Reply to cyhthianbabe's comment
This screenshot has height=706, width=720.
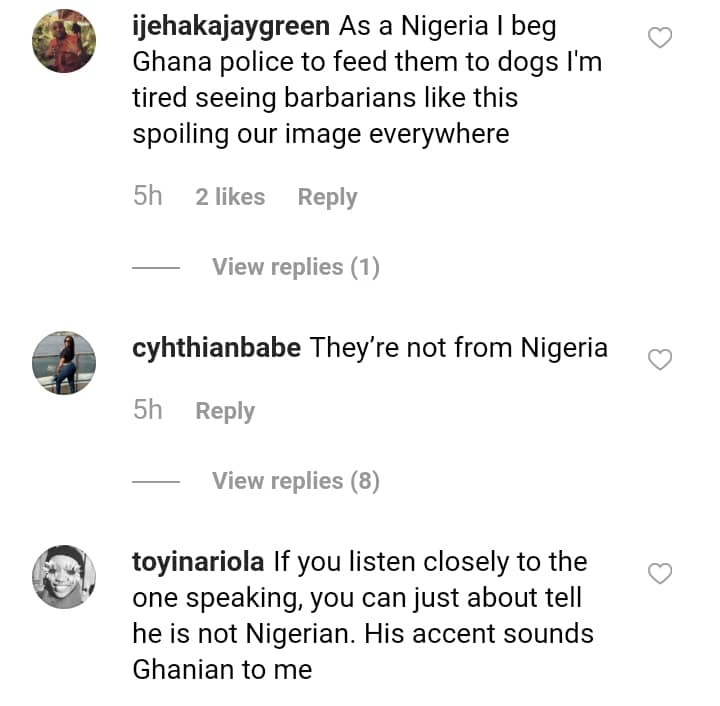pos(225,411)
